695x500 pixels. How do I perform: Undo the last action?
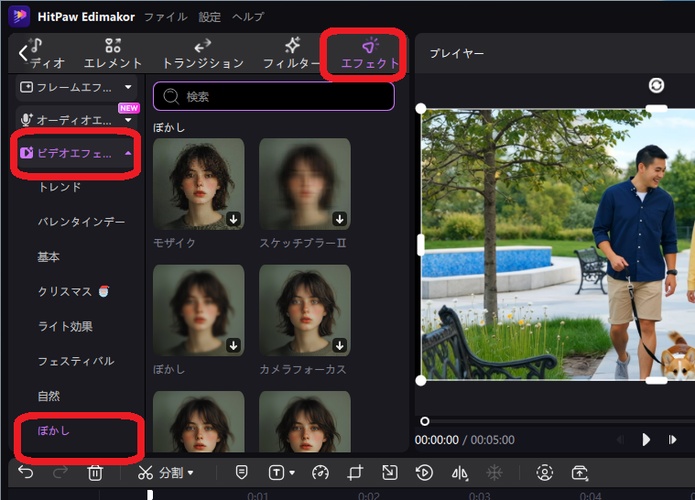coord(26,473)
